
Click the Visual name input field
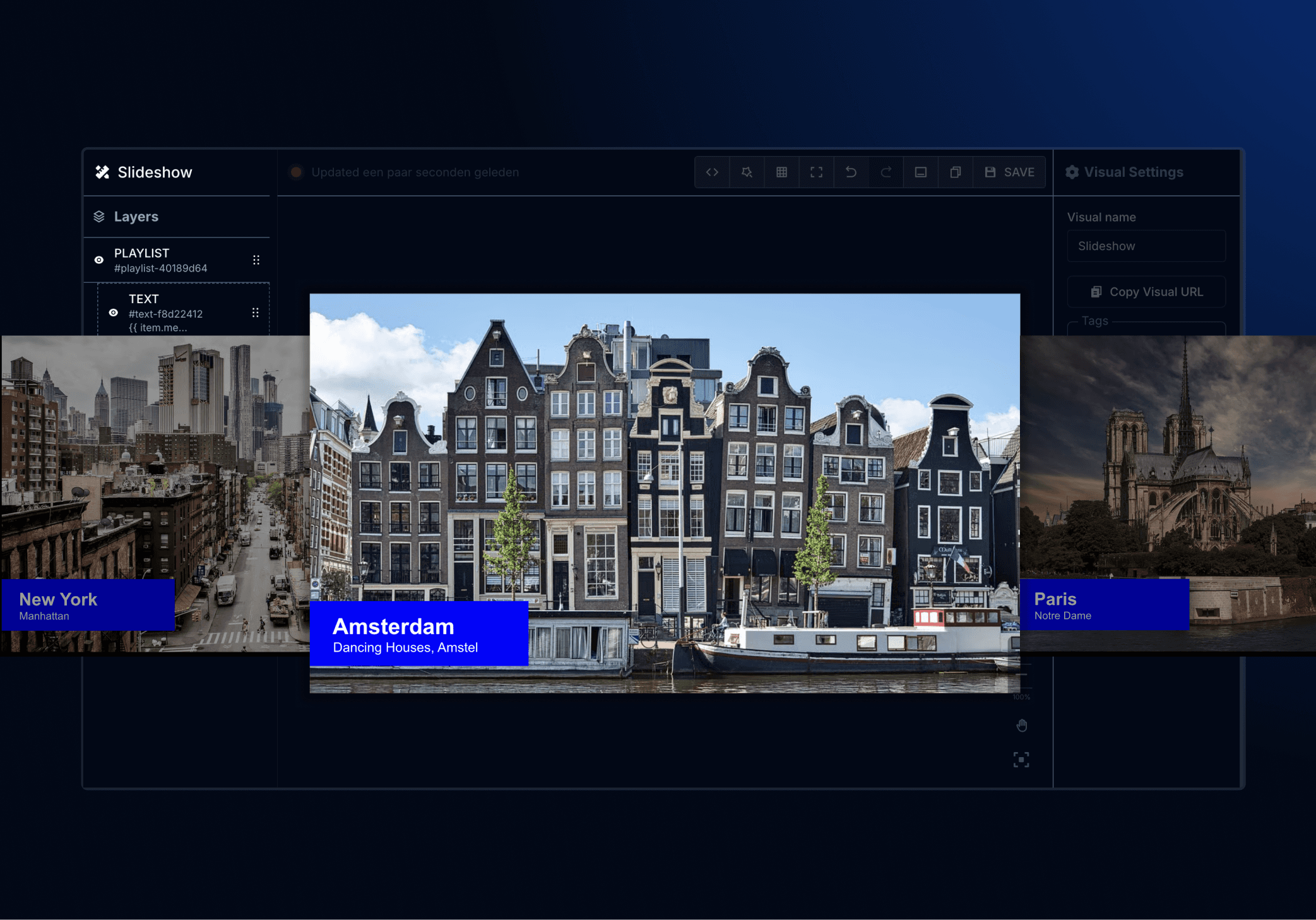coord(1146,246)
